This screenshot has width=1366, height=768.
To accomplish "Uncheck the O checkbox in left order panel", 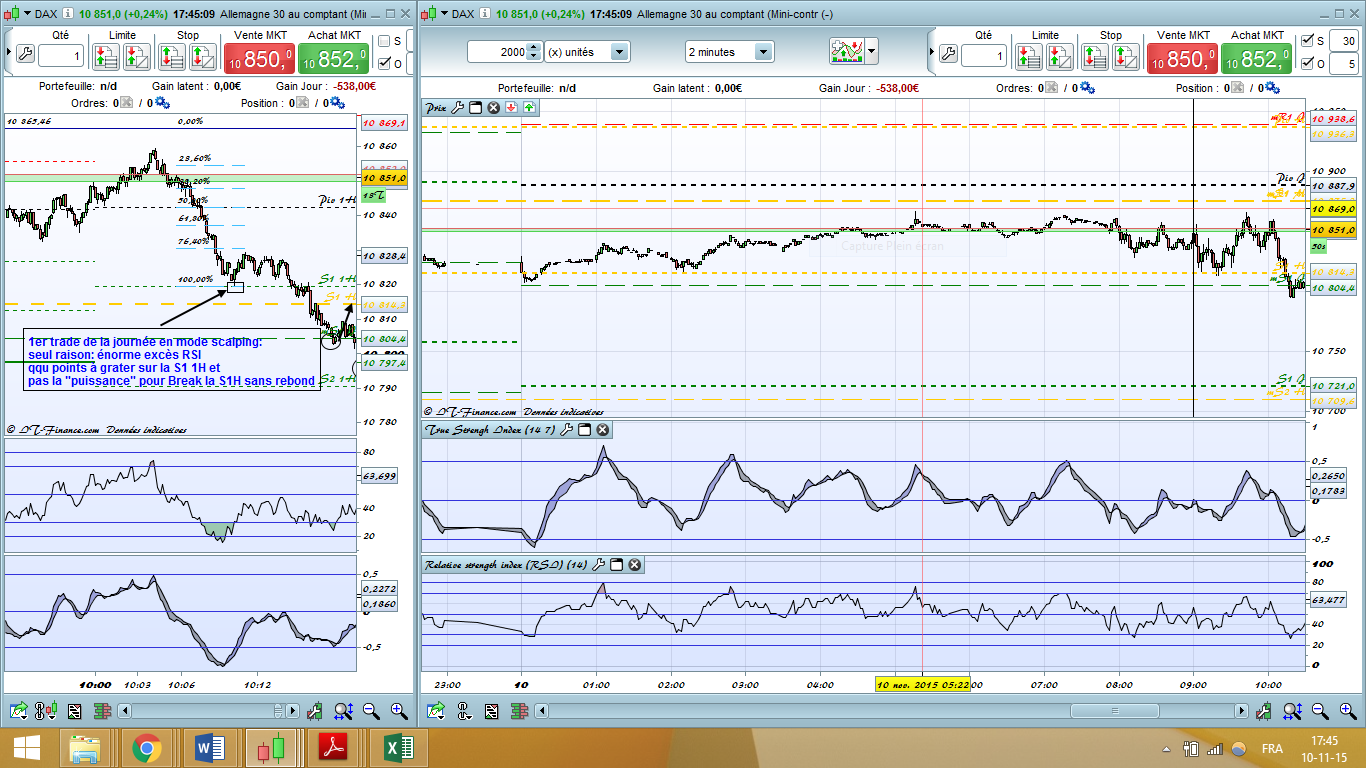I will point(384,64).
